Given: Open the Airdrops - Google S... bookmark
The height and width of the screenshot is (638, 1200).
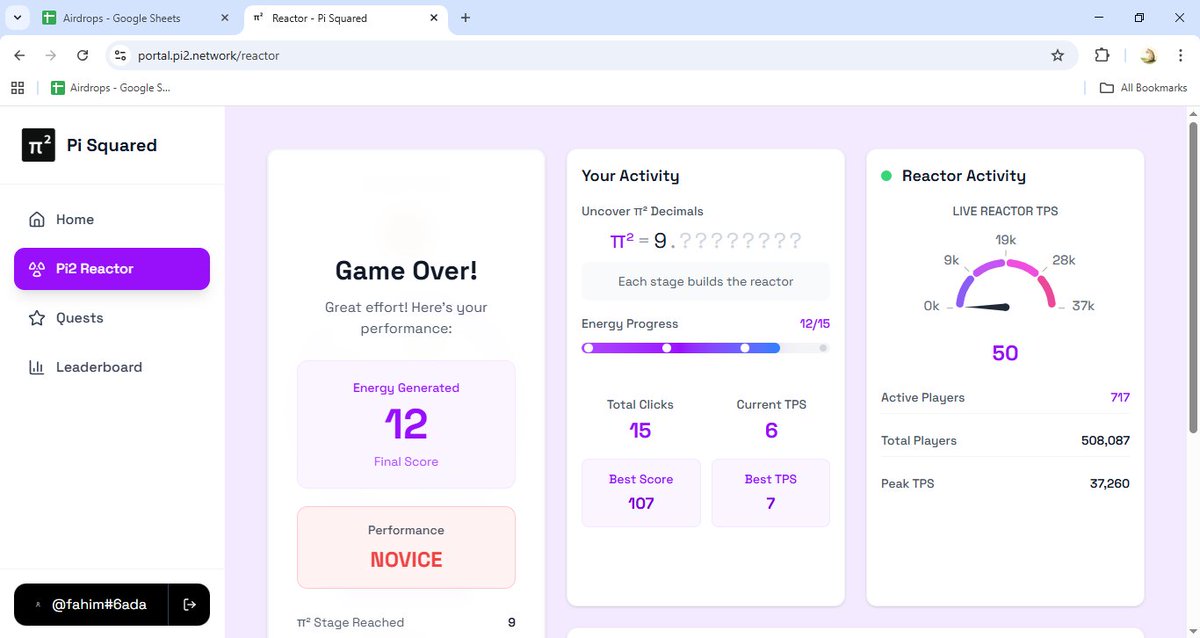Looking at the screenshot, I should (110, 88).
